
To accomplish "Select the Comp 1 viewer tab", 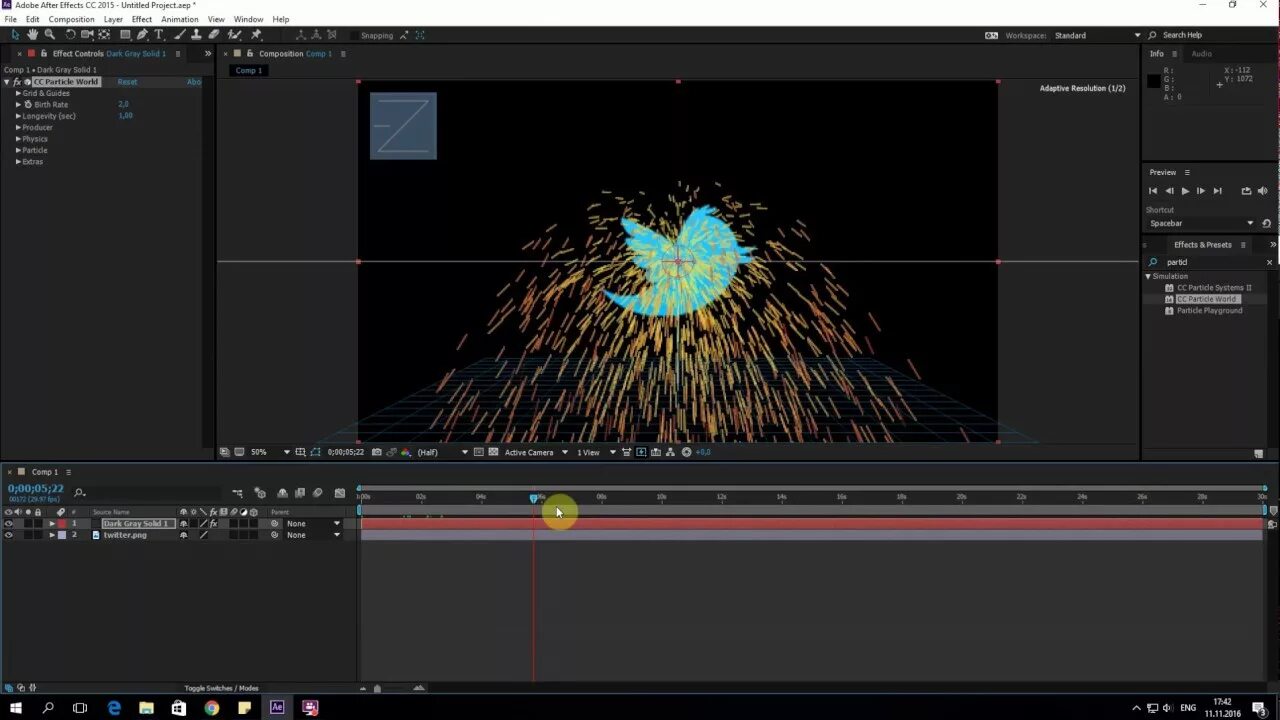I will tap(249, 70).
